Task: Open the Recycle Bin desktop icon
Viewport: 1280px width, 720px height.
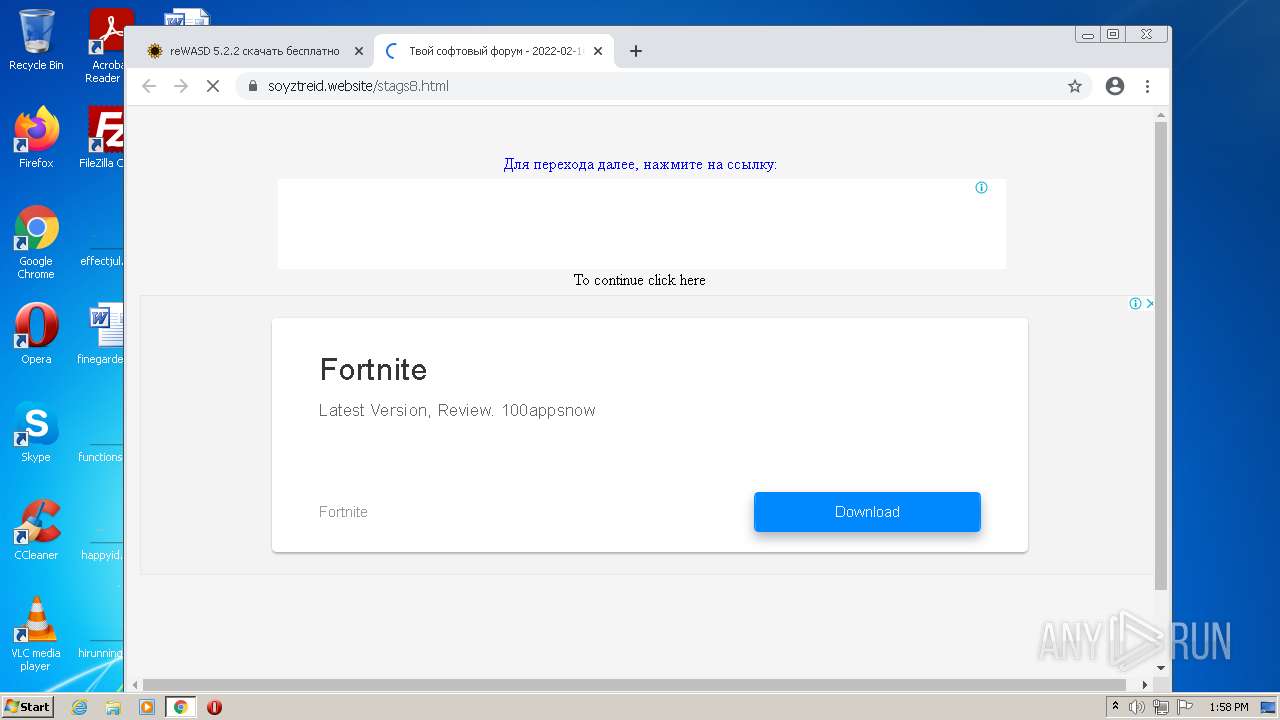Action: coord(36,40)
